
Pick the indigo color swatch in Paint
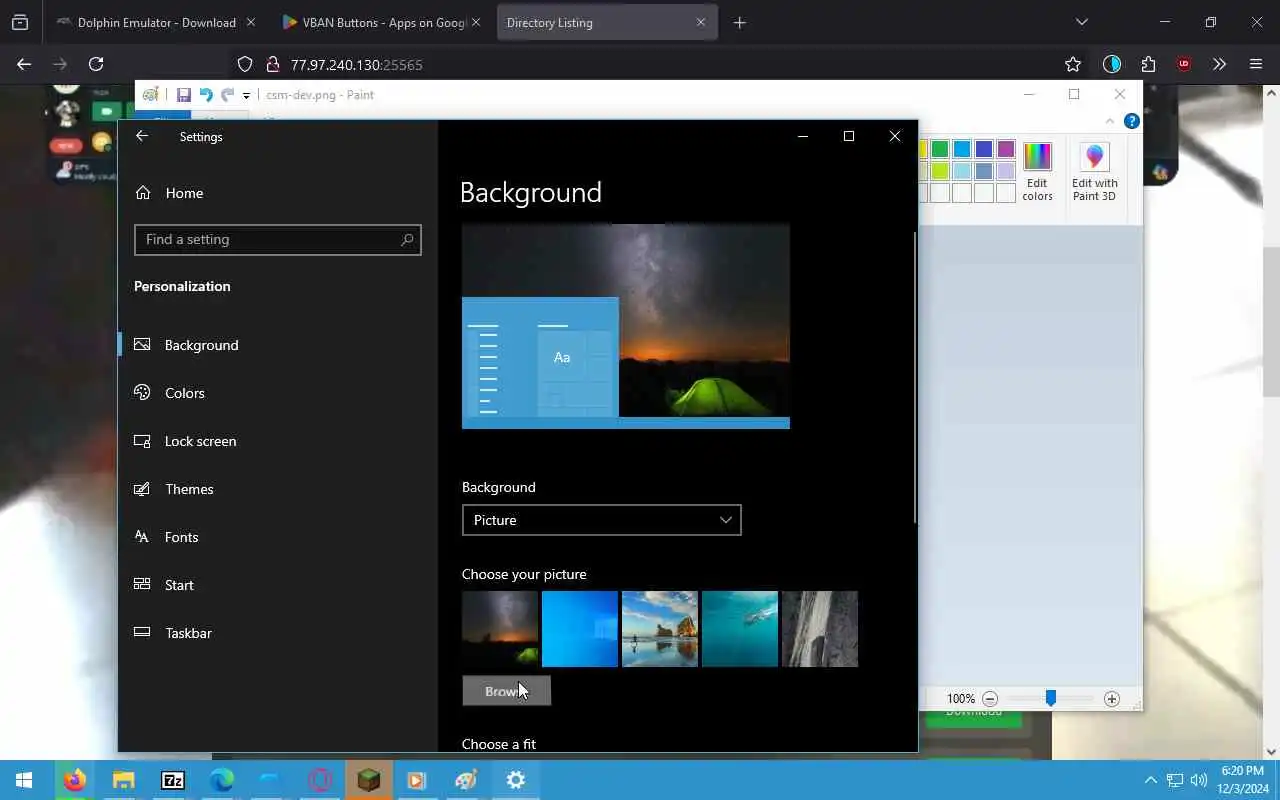point(984,149)
